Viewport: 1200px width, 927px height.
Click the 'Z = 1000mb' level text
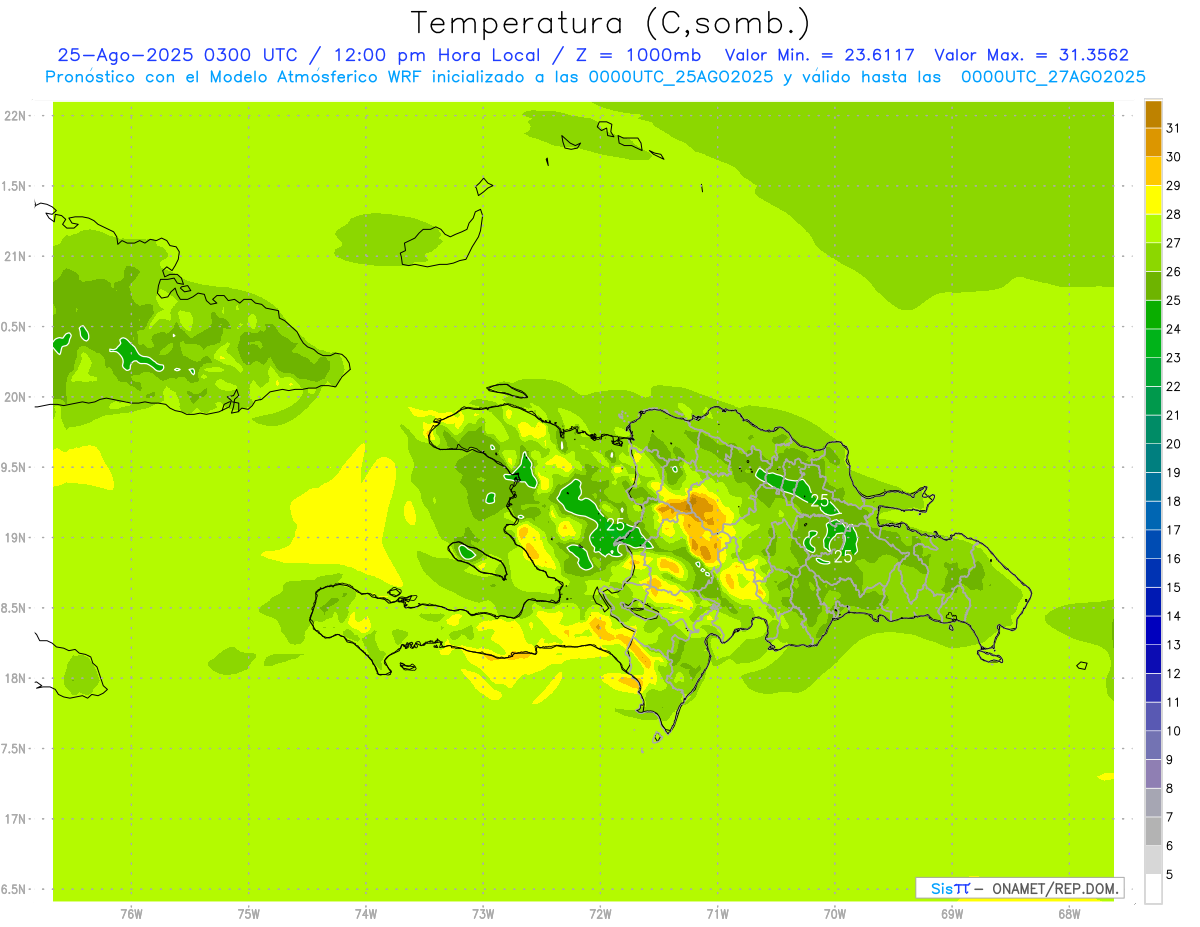point(641,55)
